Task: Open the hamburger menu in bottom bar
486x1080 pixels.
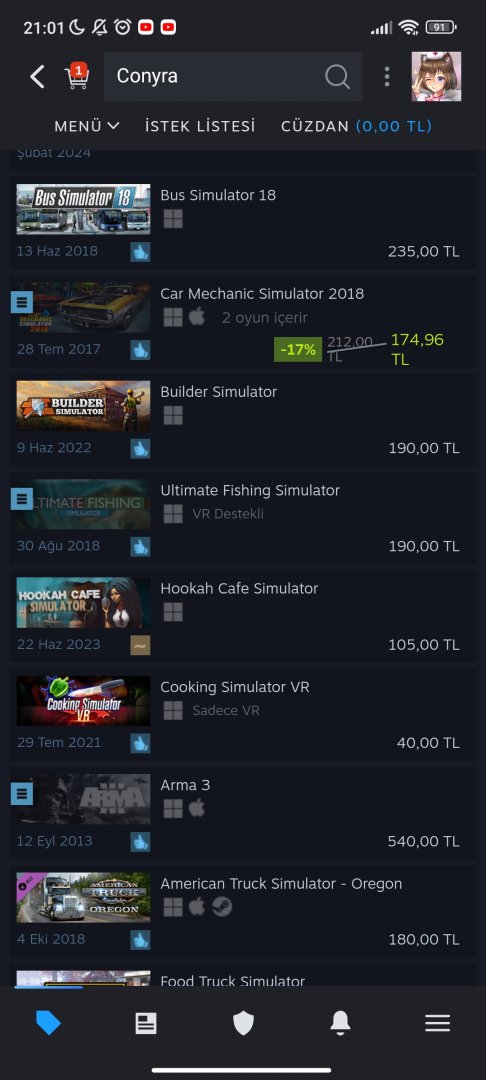Action: (x=437, y=1023)
